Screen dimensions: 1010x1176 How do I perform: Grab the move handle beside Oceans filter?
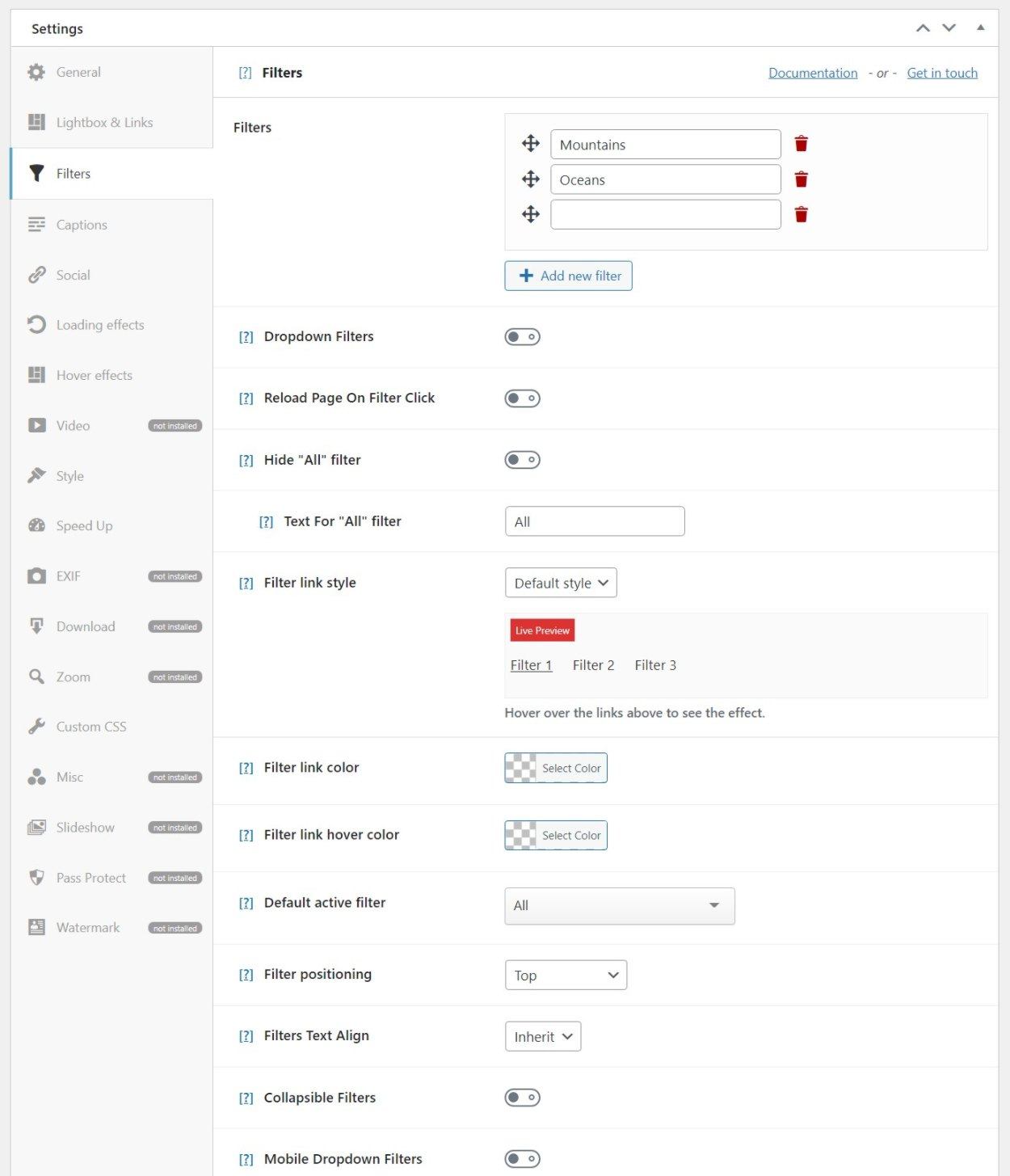coord(531,179)
